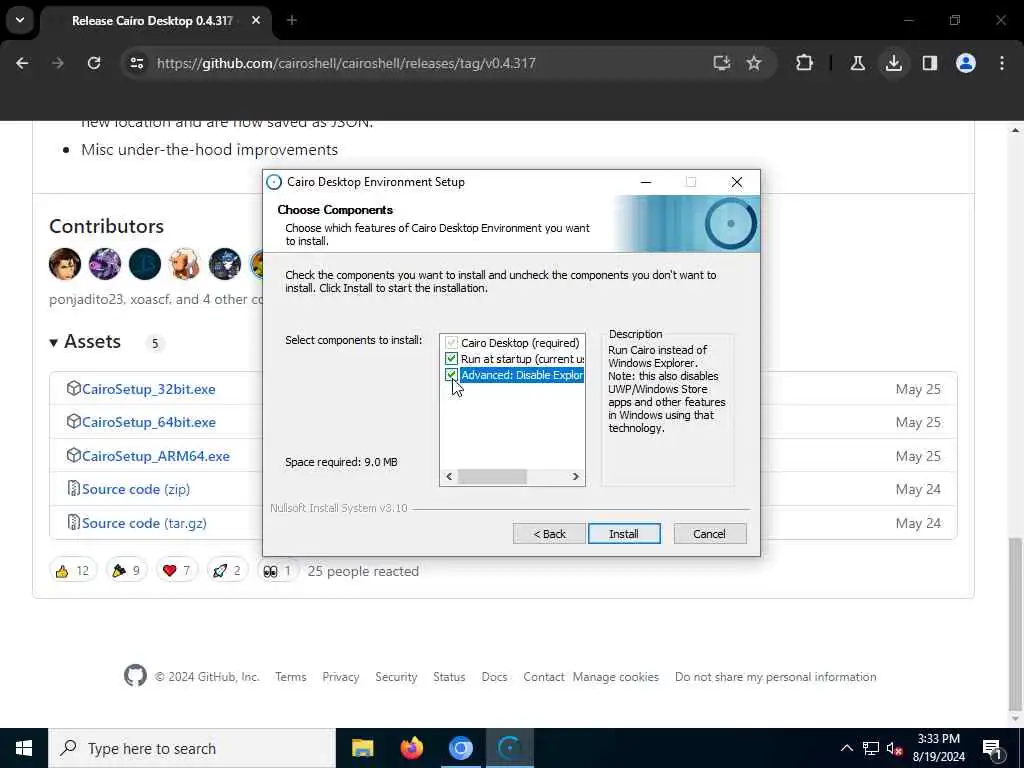Cancel the Cairo setup wizard
Viewport: 1024px width, 768px height.
point(710,534)
